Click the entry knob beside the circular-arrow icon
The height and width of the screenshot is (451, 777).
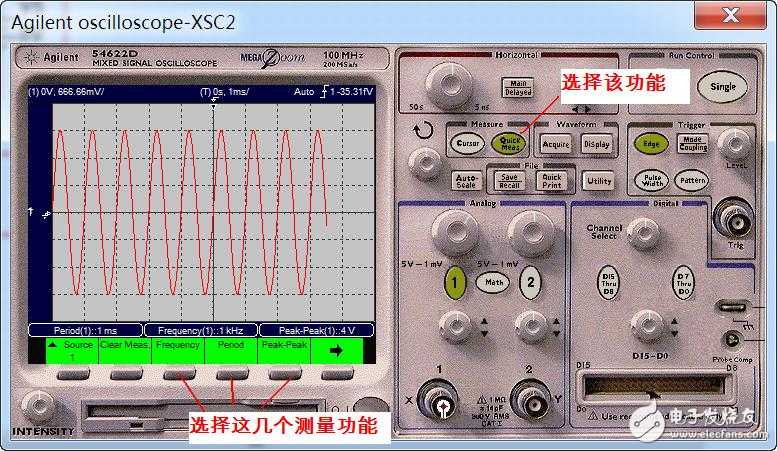tap(425, 165)
